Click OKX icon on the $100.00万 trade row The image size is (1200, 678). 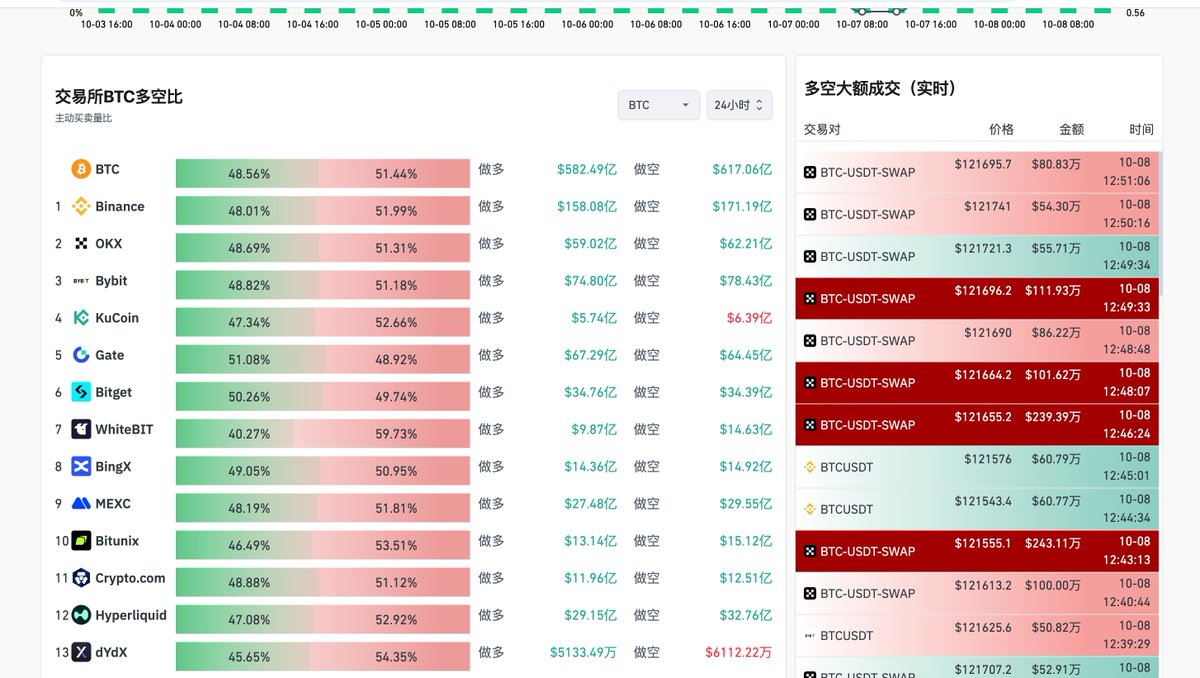pos(810,593)
